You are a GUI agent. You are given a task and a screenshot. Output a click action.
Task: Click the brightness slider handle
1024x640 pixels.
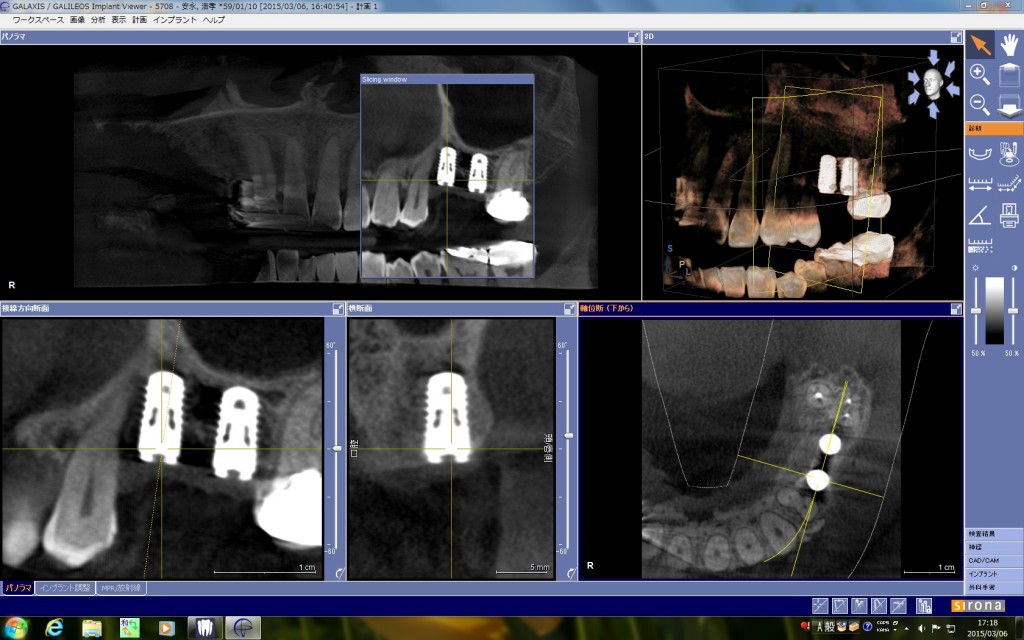click(976, 311)
